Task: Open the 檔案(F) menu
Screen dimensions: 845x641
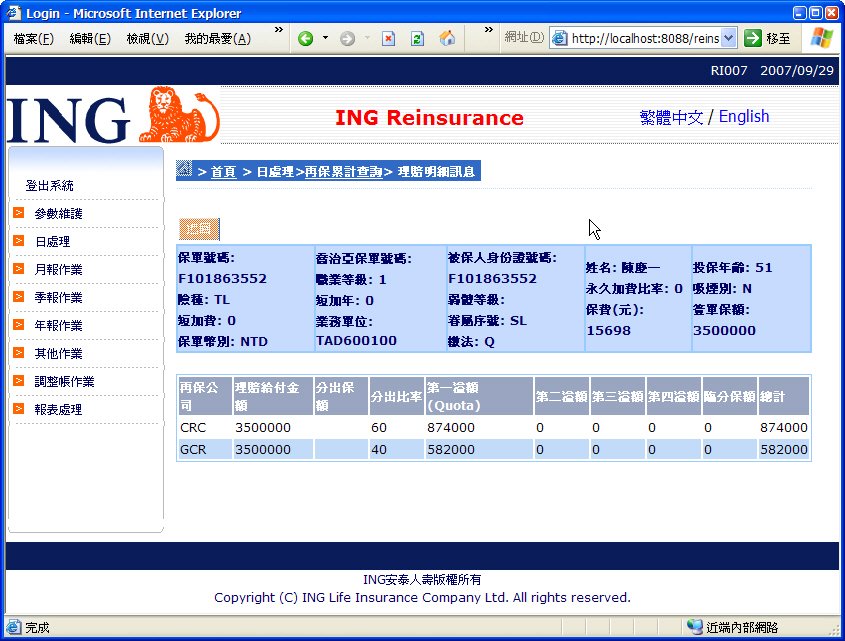Action: (x=33, y=39)
